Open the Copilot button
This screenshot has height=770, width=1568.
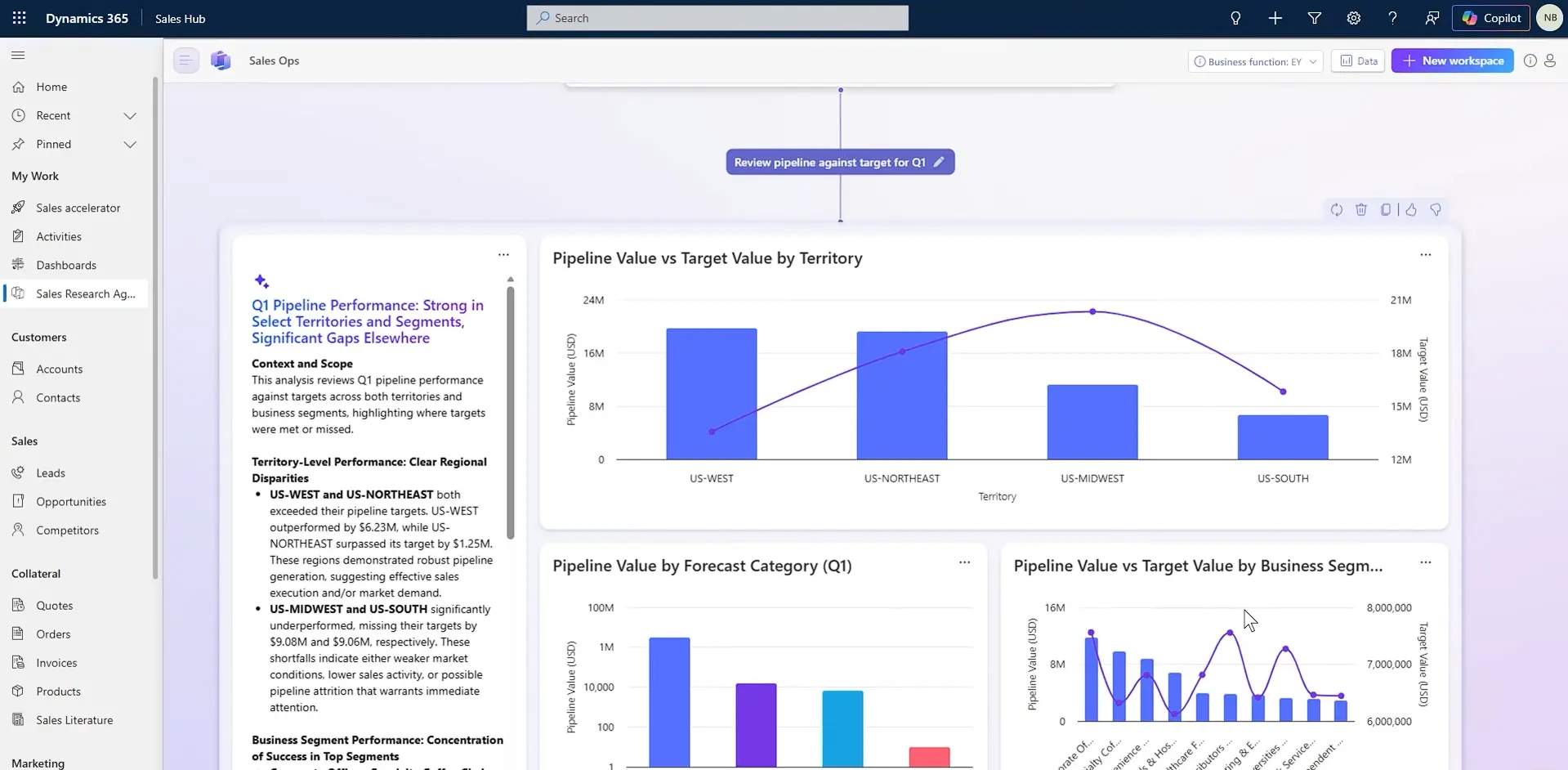click(x=1491, y=18)
